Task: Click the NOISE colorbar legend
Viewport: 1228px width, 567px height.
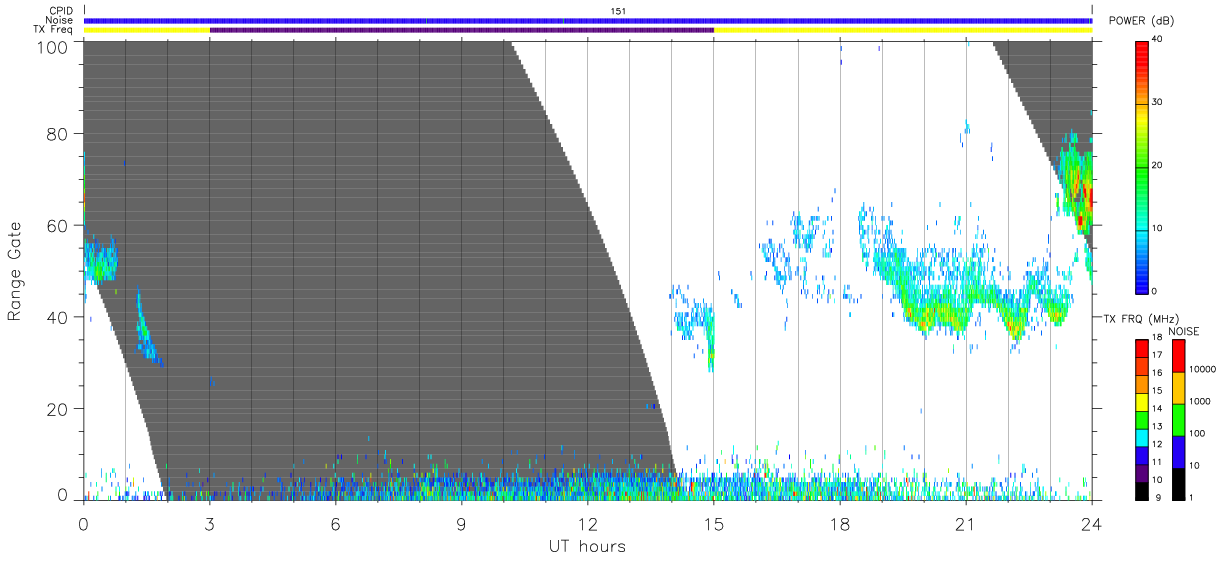Action: (1179, 418)
